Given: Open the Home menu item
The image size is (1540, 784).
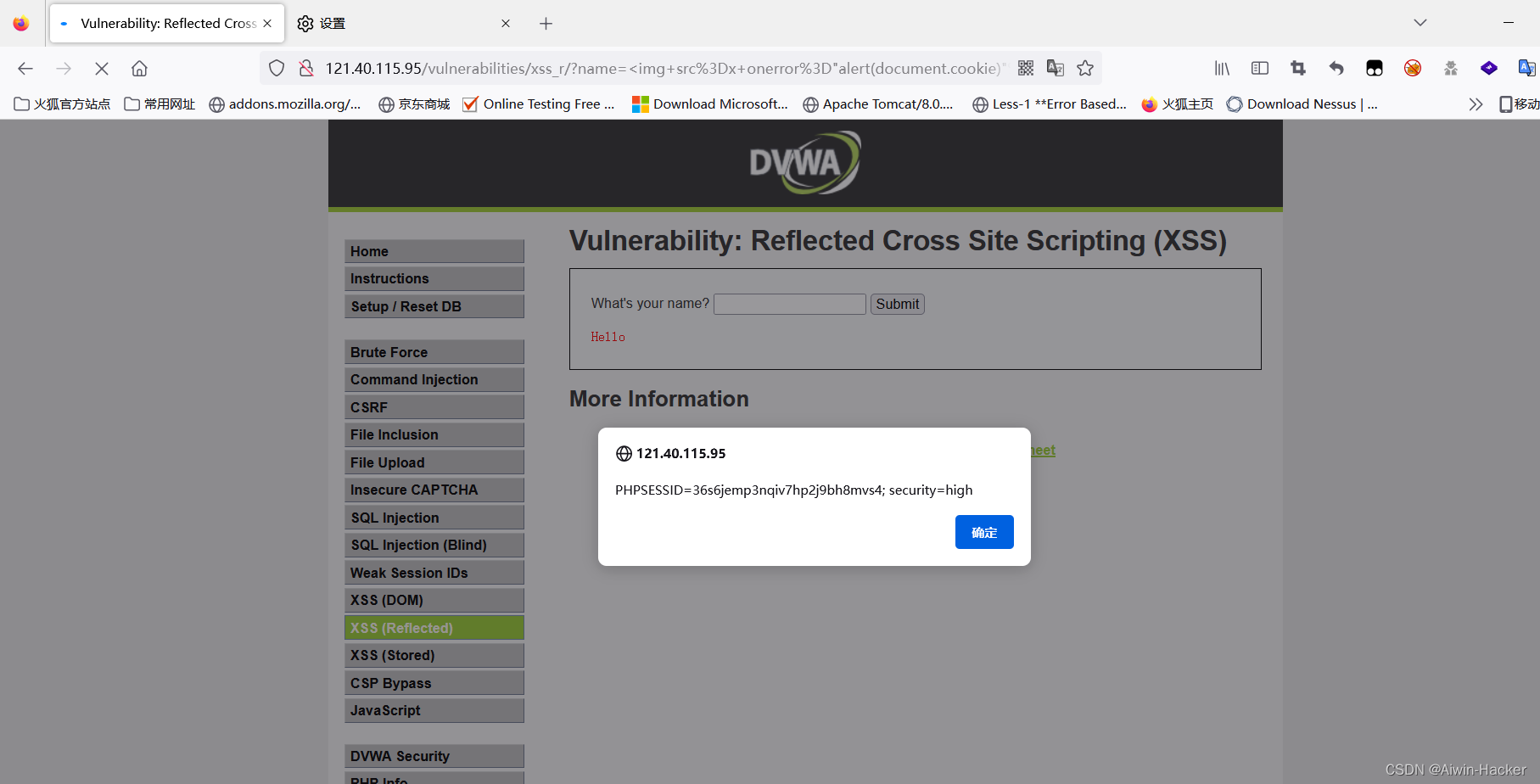Looking at the screenshot, I should point(434,251).
